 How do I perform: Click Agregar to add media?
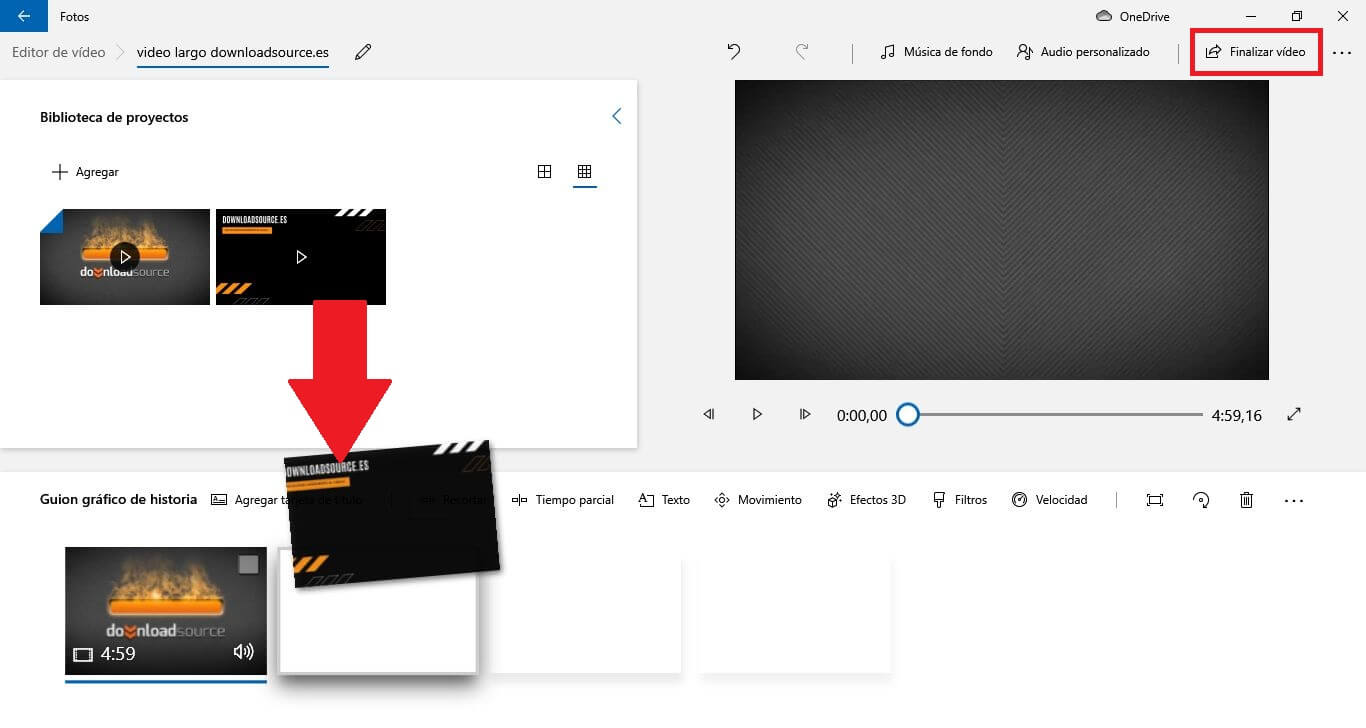(x=85, y=172)
